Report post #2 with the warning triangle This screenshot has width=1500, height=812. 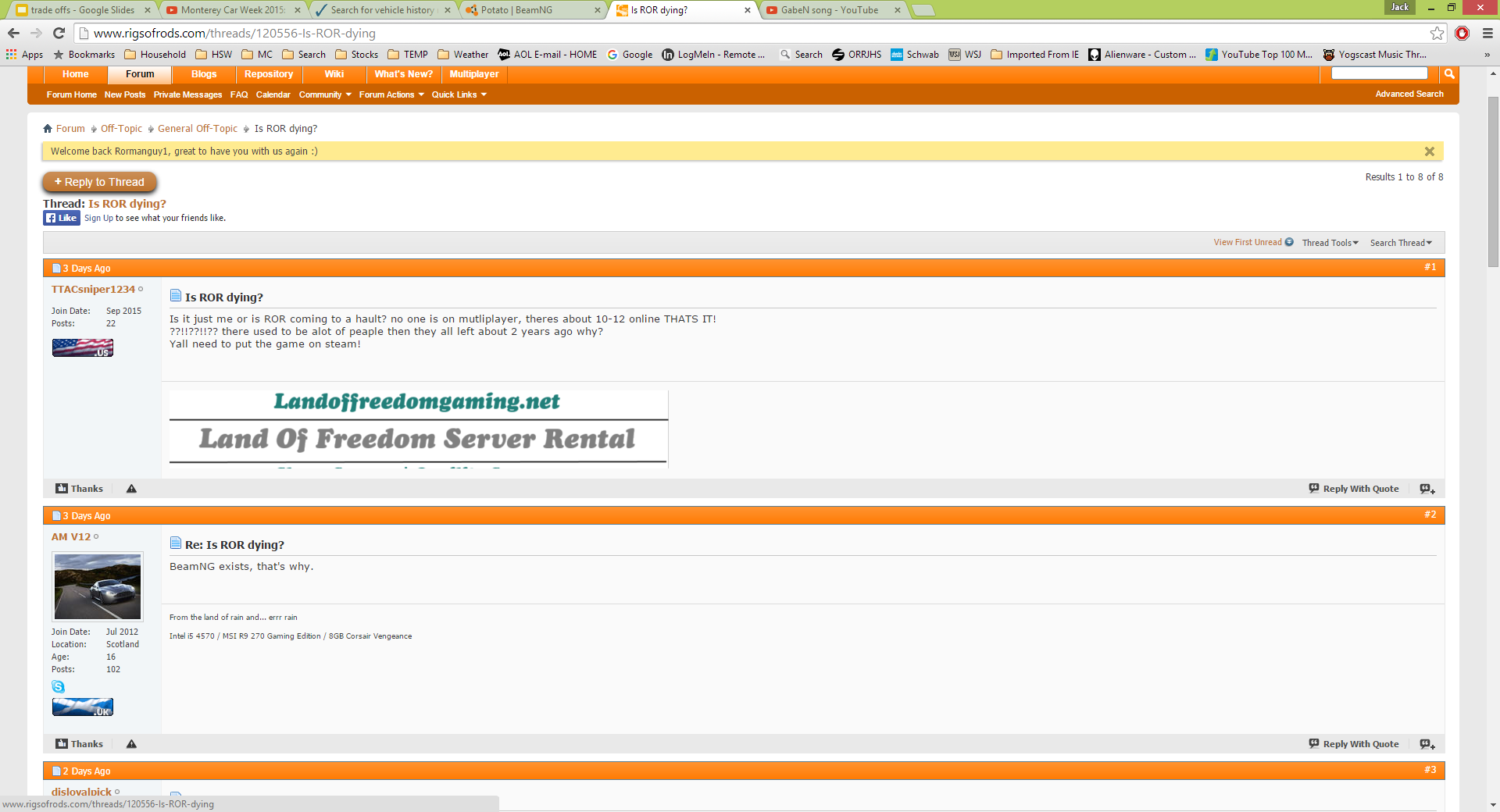(x=131, y=744)
